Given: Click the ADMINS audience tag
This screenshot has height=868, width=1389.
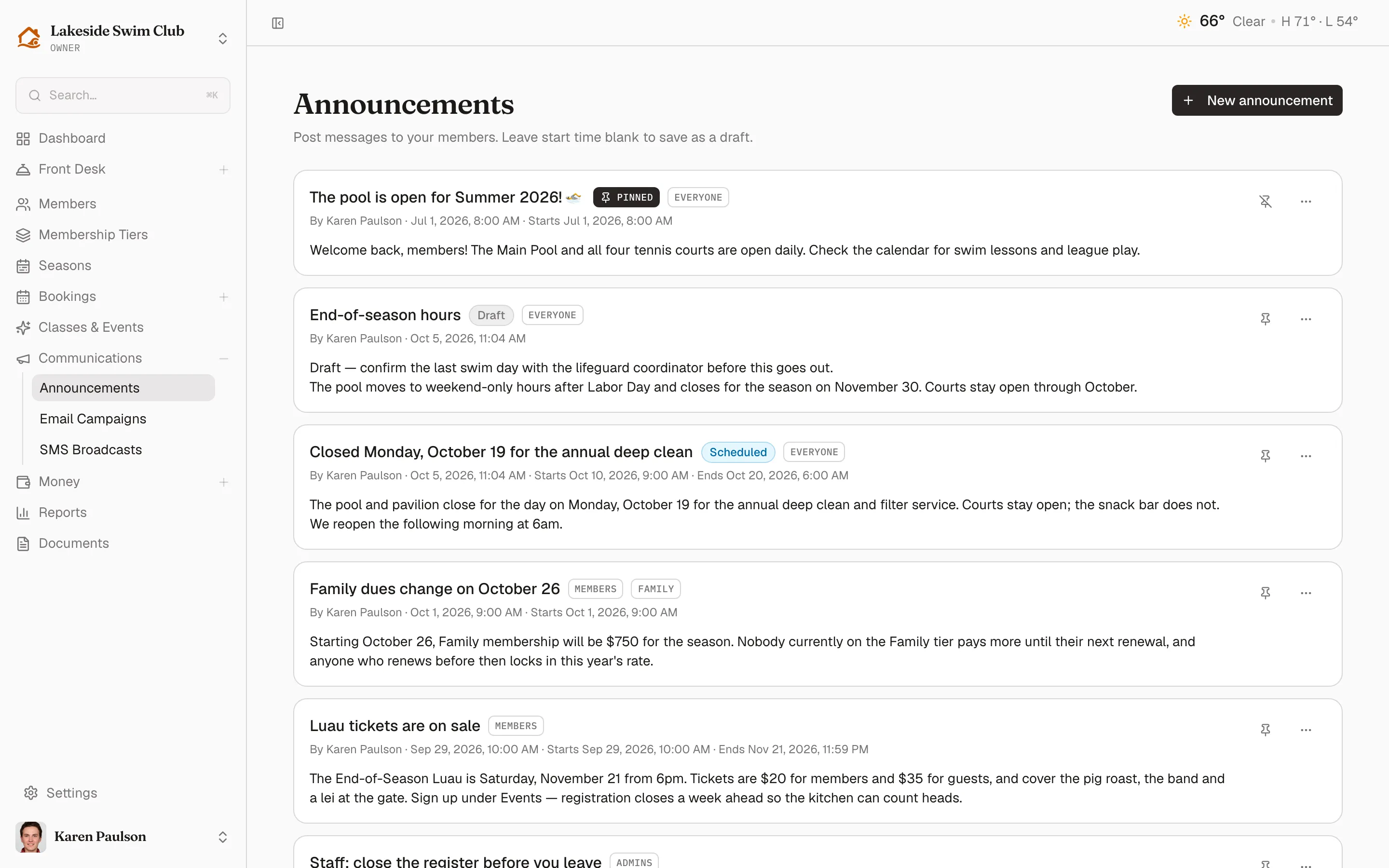Looking at the screenshot, I should click(634, 861).
